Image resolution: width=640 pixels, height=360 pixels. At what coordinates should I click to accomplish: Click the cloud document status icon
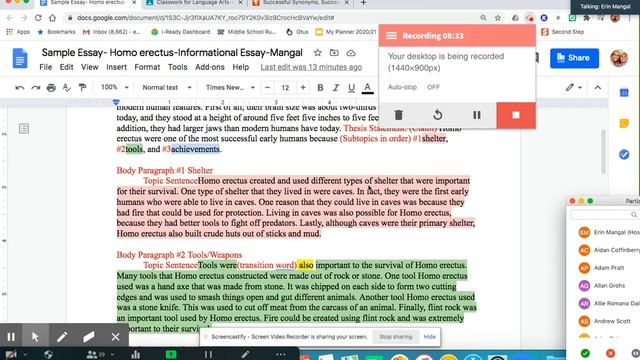[351, 53]
